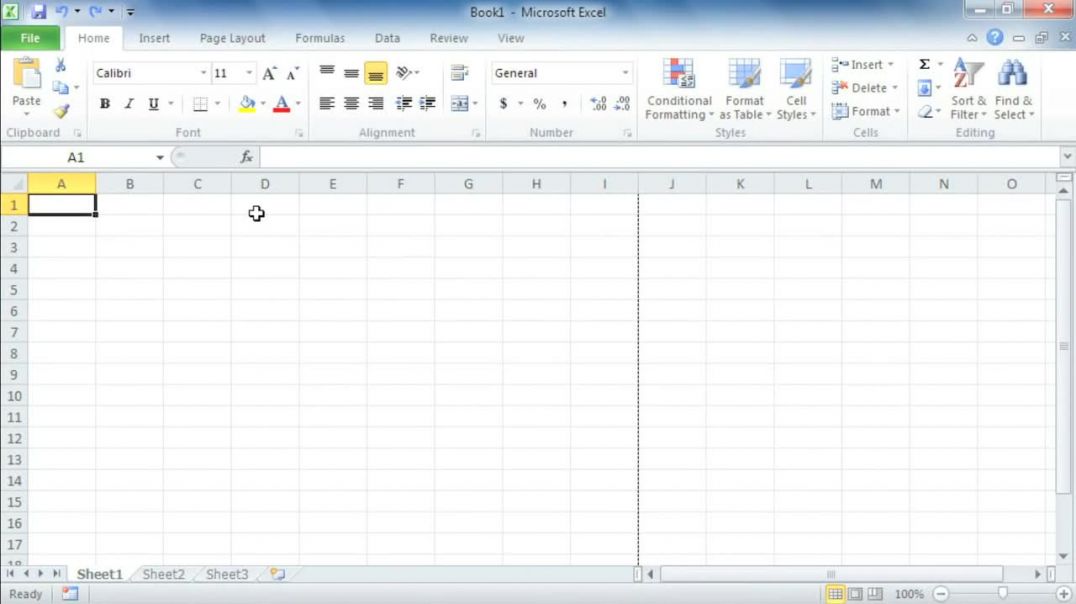Toggle Top Align
Screen dimensions: 1076x604
(327, 73)
